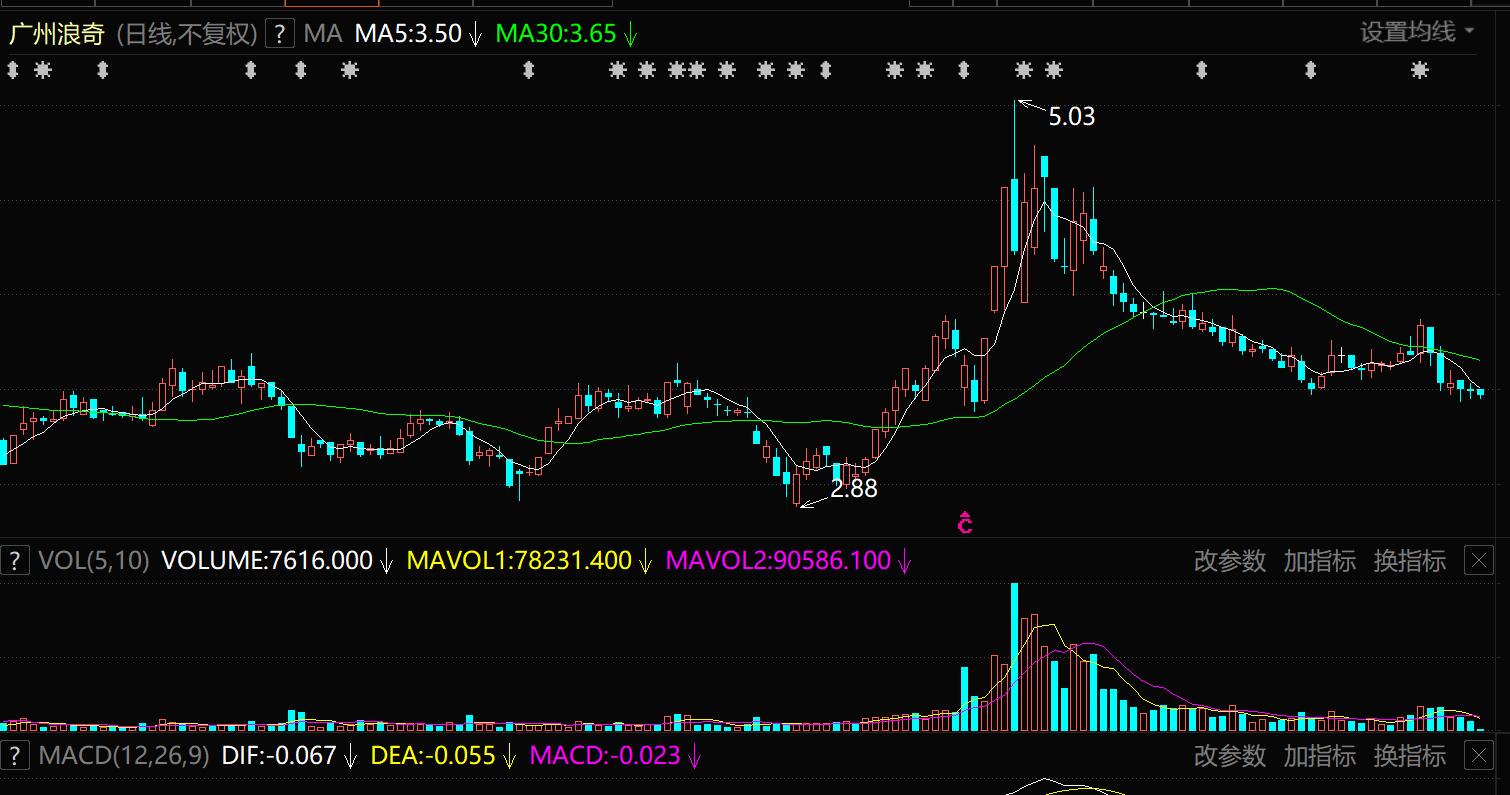Screen dimensions: 1510x795
Task: Click 加指标 in the MACD panel
Action: click(1320, 755)
